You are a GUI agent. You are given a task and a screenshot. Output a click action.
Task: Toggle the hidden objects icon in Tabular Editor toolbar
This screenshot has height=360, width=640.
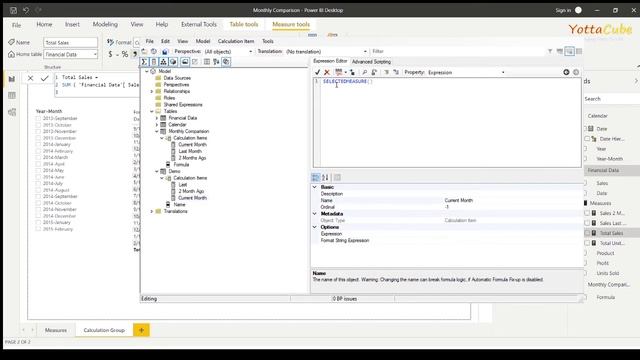195,62
